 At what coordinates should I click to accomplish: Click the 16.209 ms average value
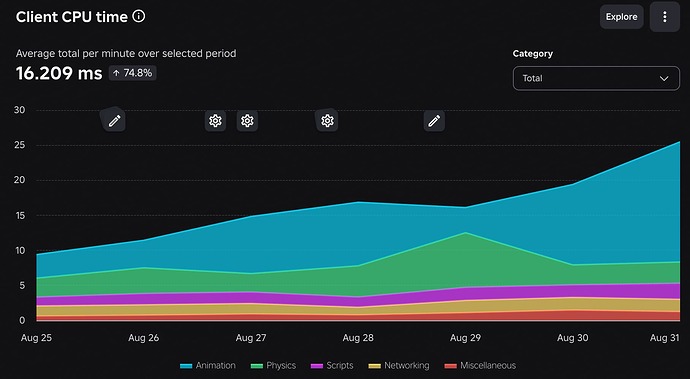(59, 74)
